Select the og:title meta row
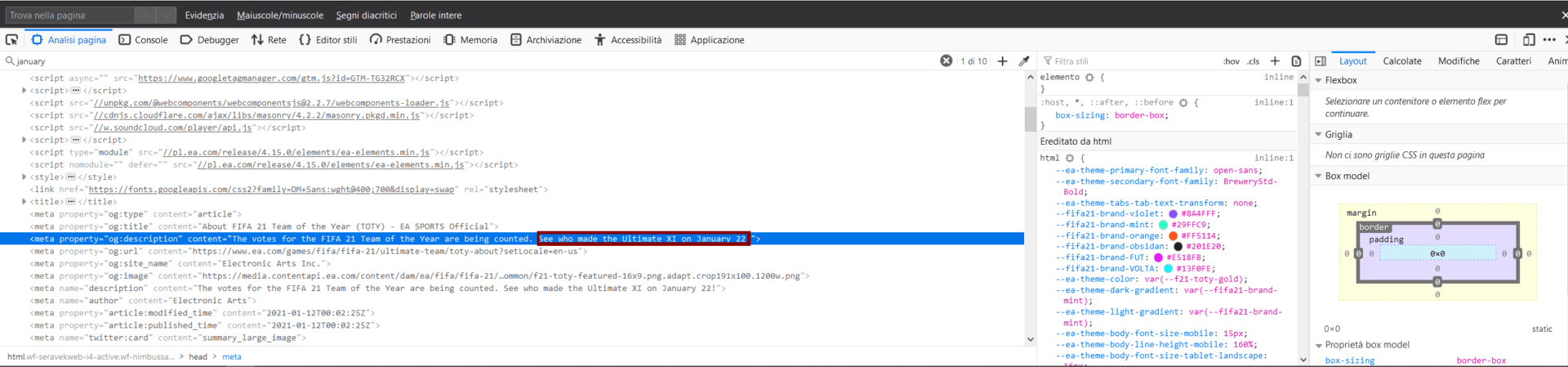Viewport: 1568px width, 367px height. 512,226
